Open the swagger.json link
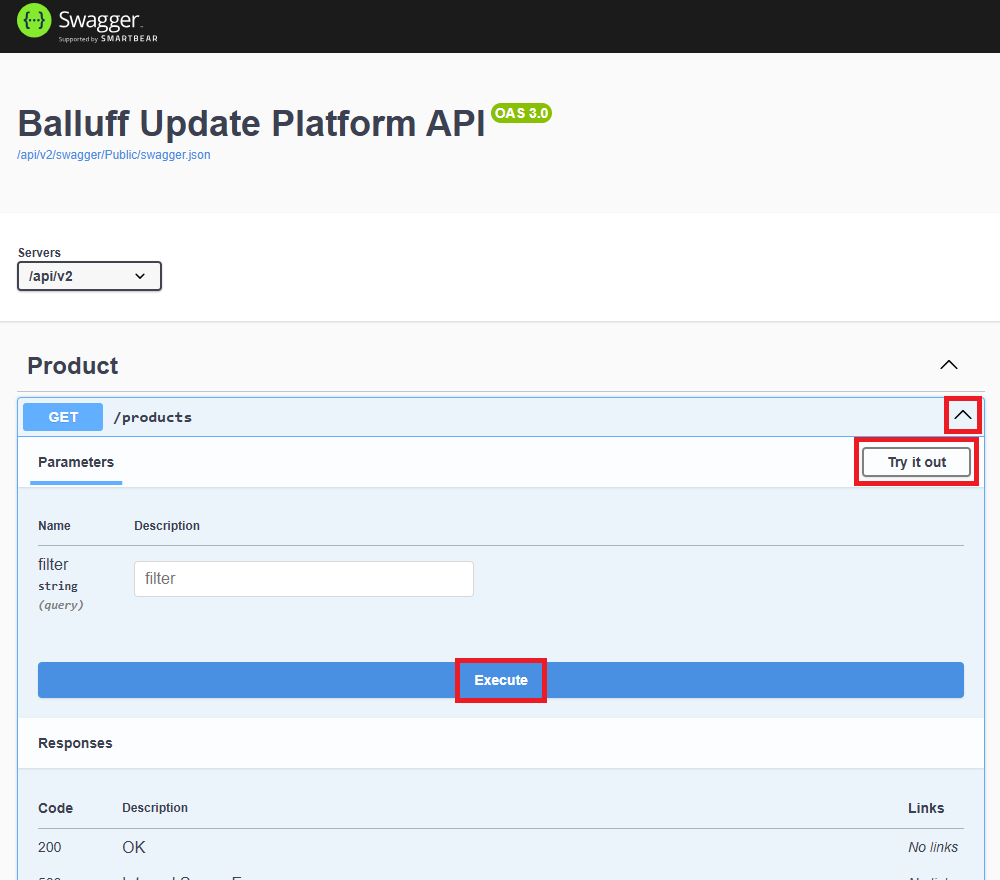Screen dimensions: 1000x880 pyautogui.click(x=114, y=155)
